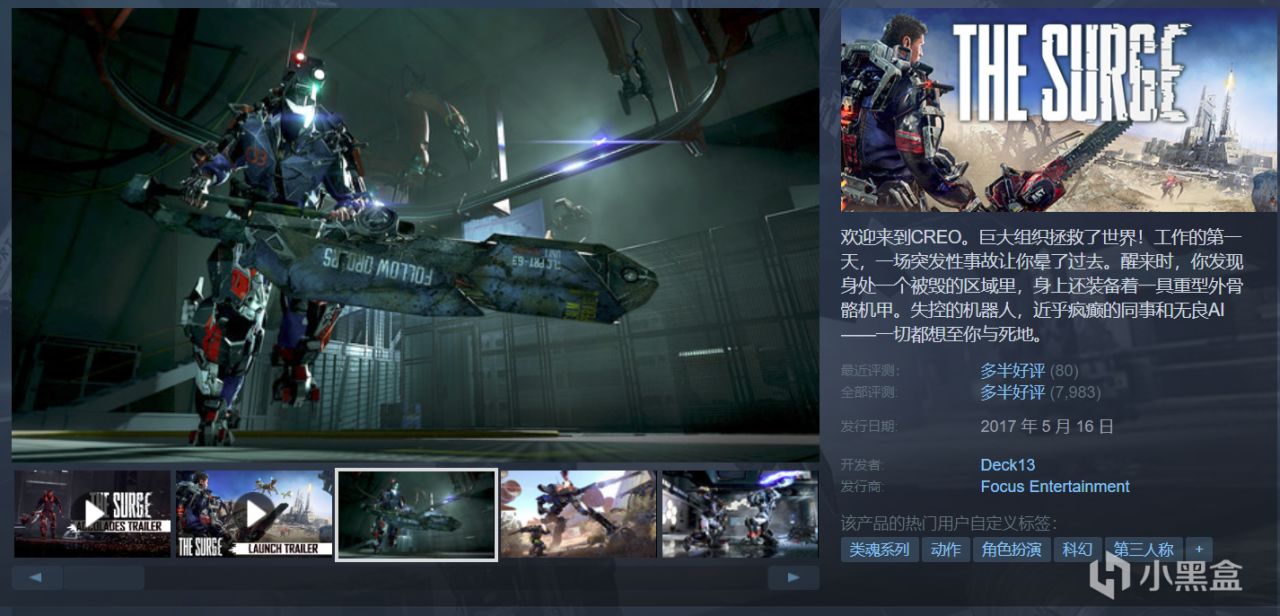Click the left arrow of thumbnail strip
Image resolution: width=1280 pixels, height=616 pixels.
[x=36, y=577]
